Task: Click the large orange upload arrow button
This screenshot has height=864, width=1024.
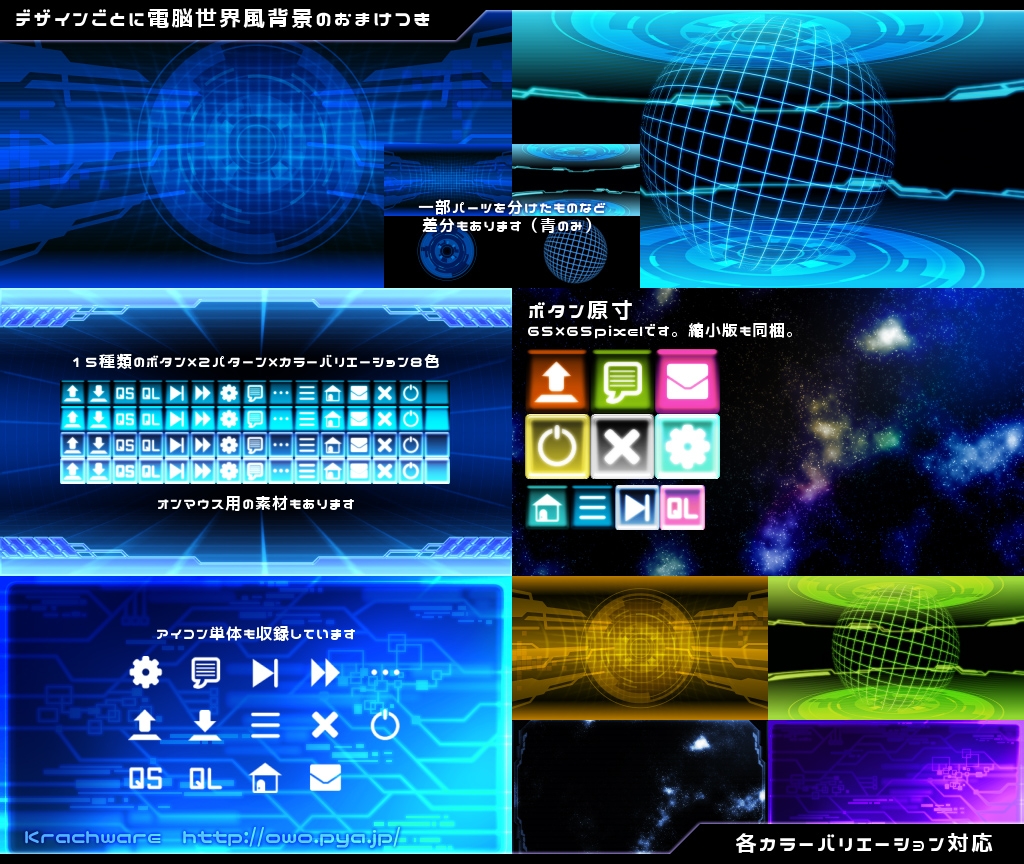Action: 556,381
